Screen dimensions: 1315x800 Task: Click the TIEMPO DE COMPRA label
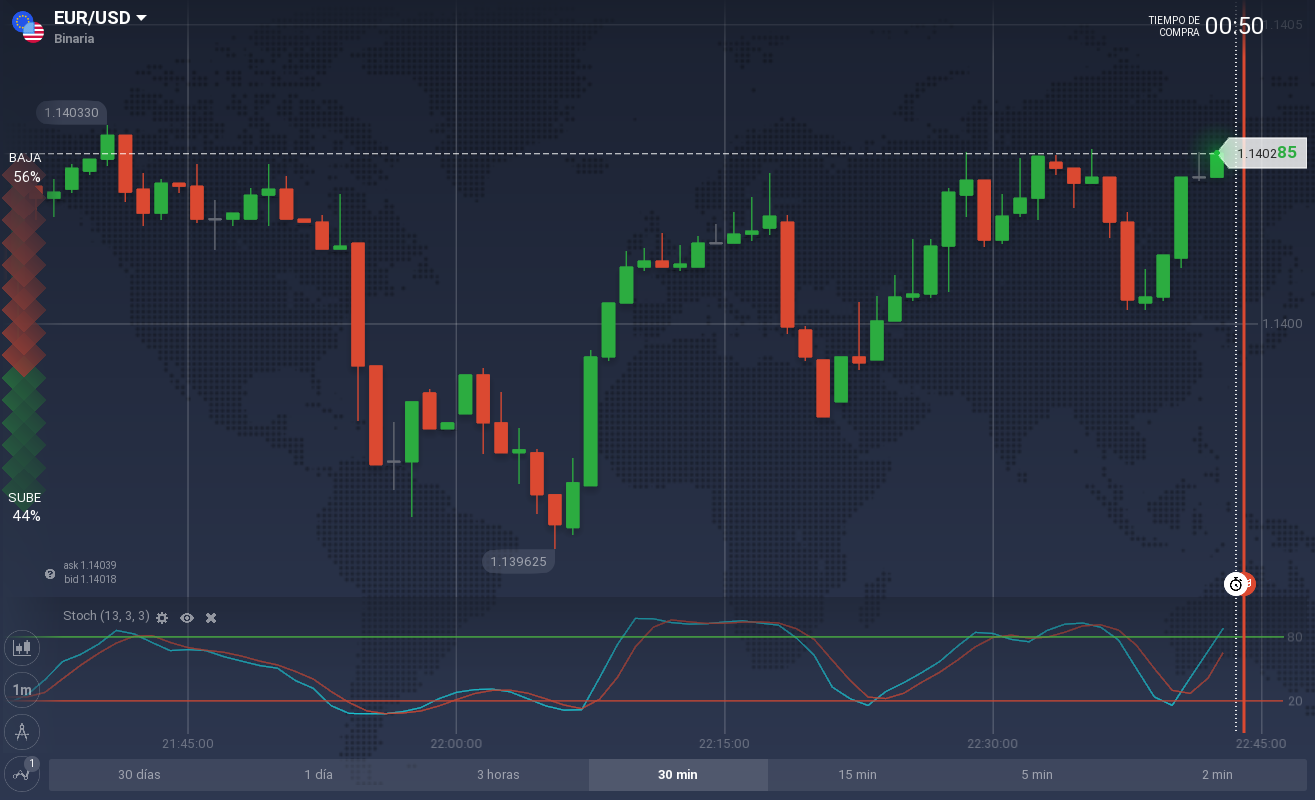coord(1174,26)
